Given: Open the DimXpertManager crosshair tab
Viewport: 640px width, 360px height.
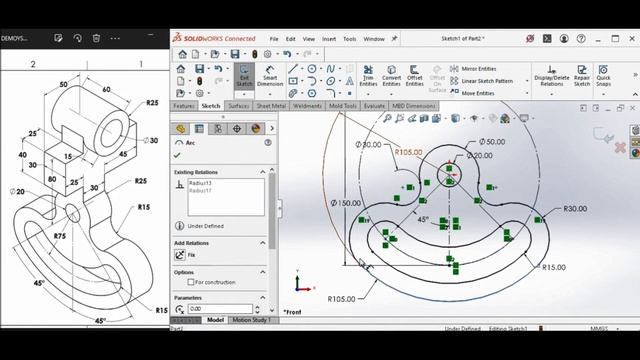Looking at the screenshot, I should coord(237,129).
